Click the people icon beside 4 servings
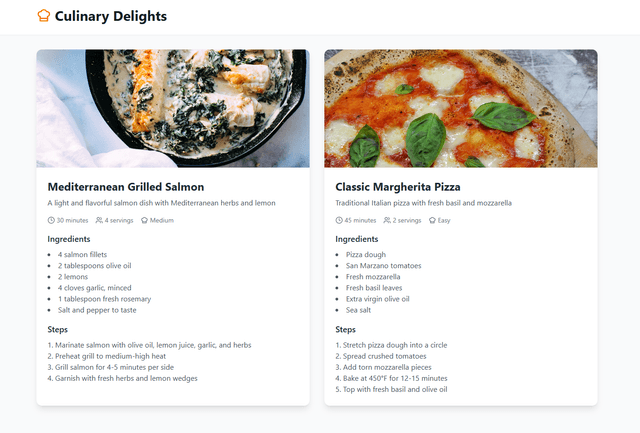The width and height of the screenshot is (640, 433). point(99,220)
